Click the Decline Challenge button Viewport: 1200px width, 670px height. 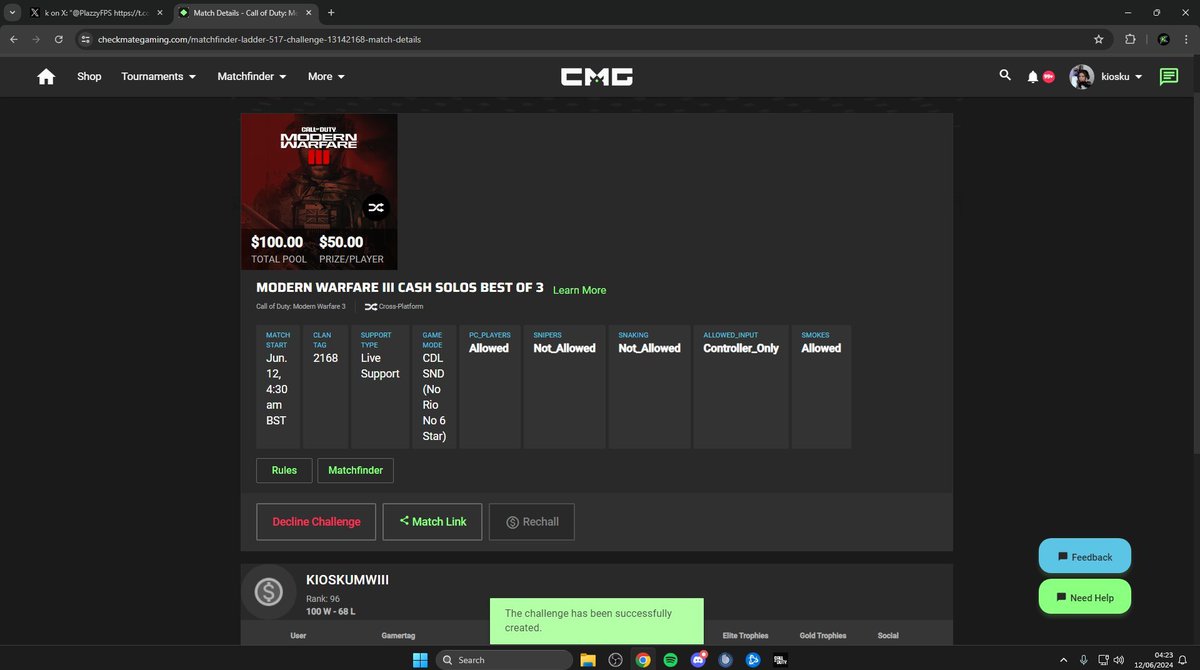point(316,522)
